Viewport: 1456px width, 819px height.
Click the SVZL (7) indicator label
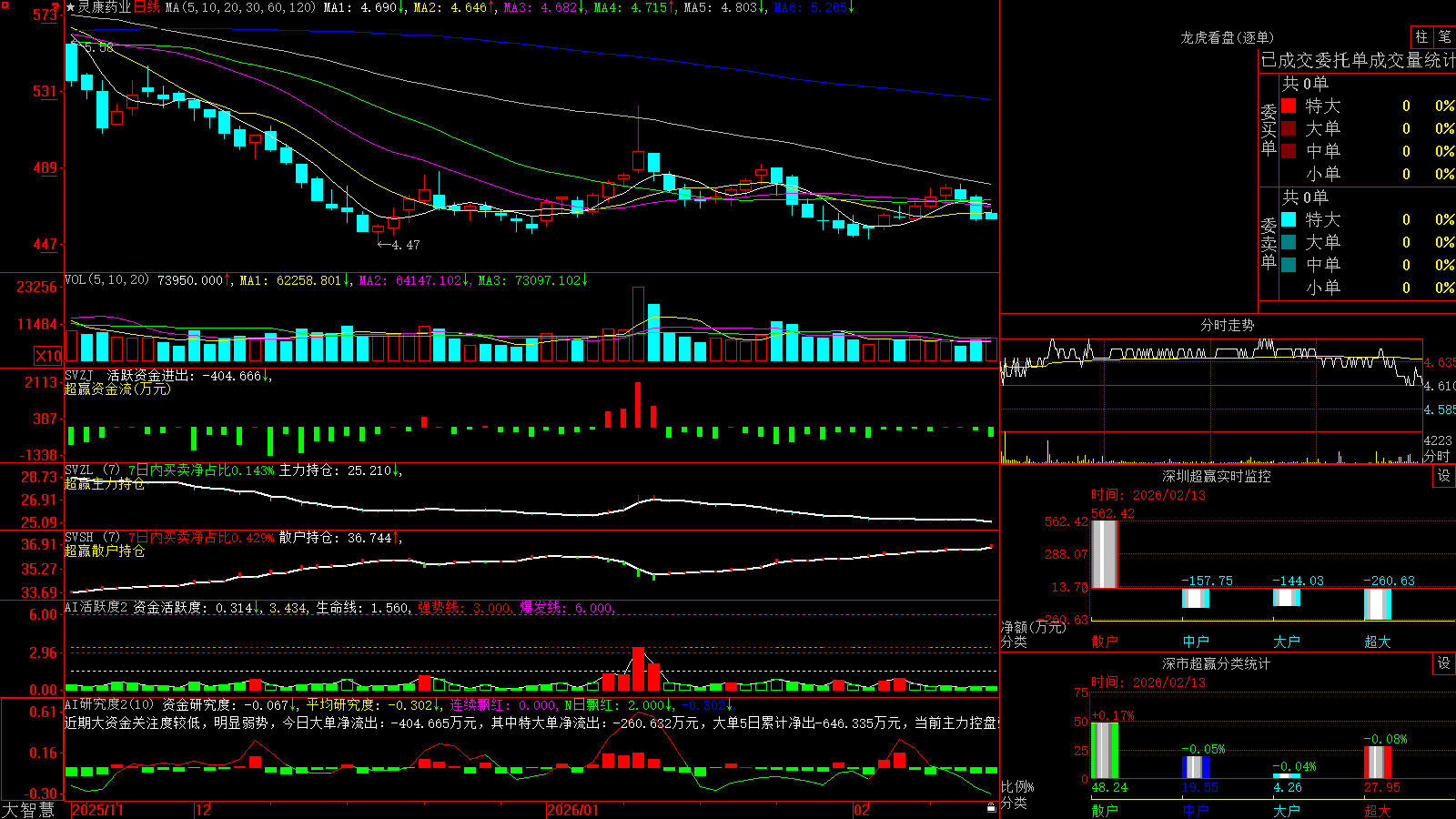tap(92, 470)
